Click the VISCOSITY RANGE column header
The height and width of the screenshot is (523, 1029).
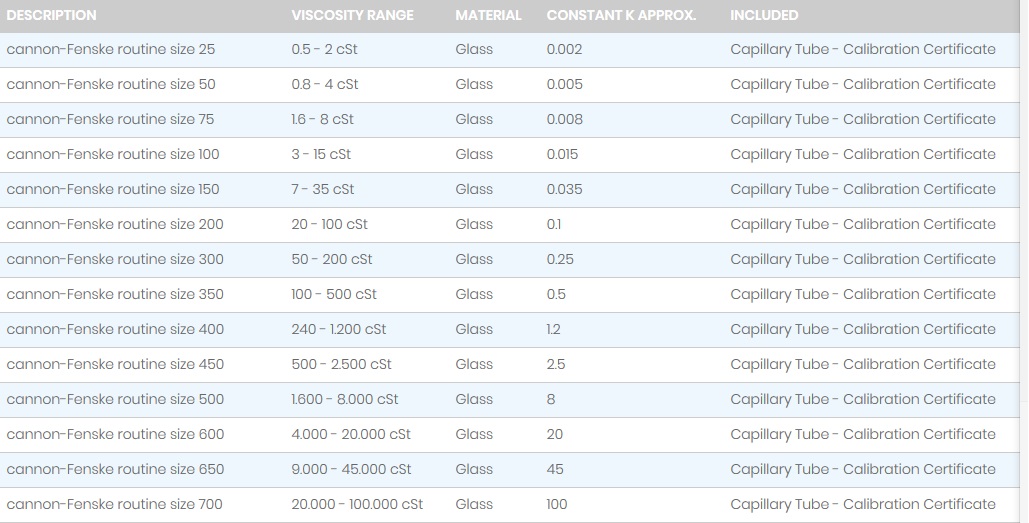pos(352,16)
